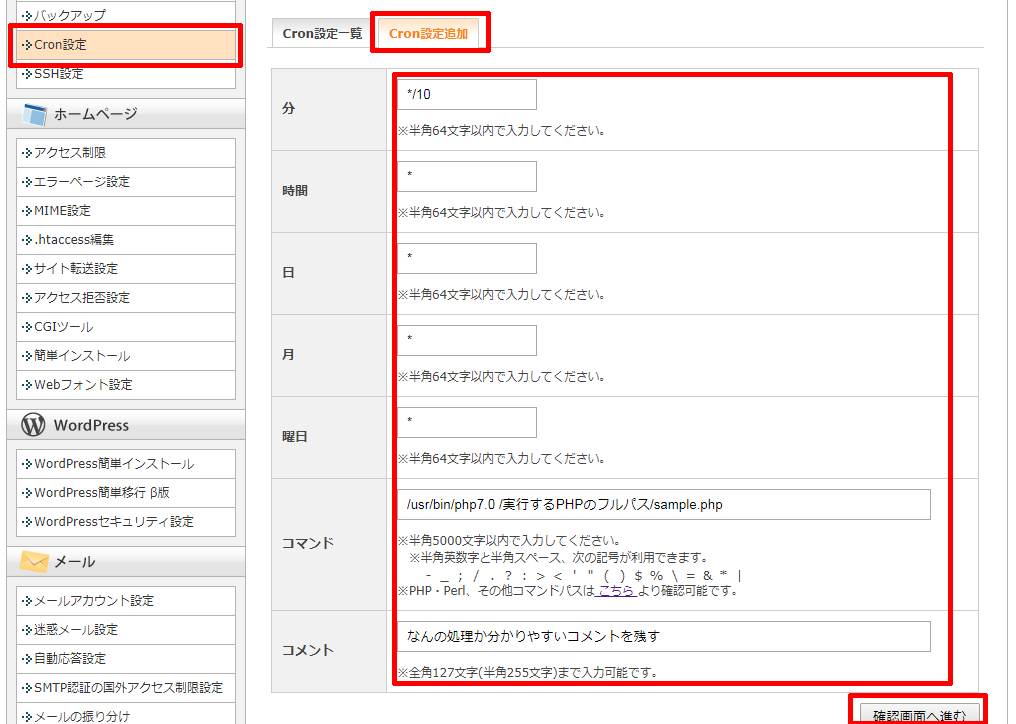Open SSH設定 in the sidebar

(x=59, y=74)
